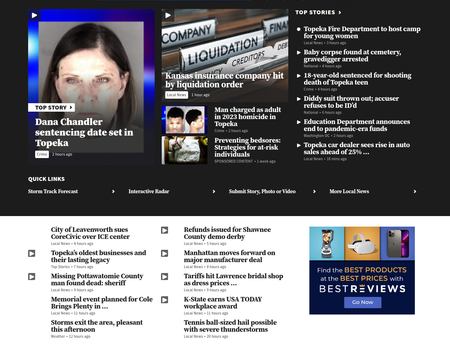
Task: Click video icon beside Missing Pottawatomie County man
Action: pyautogui.click(x=31, y=276)
